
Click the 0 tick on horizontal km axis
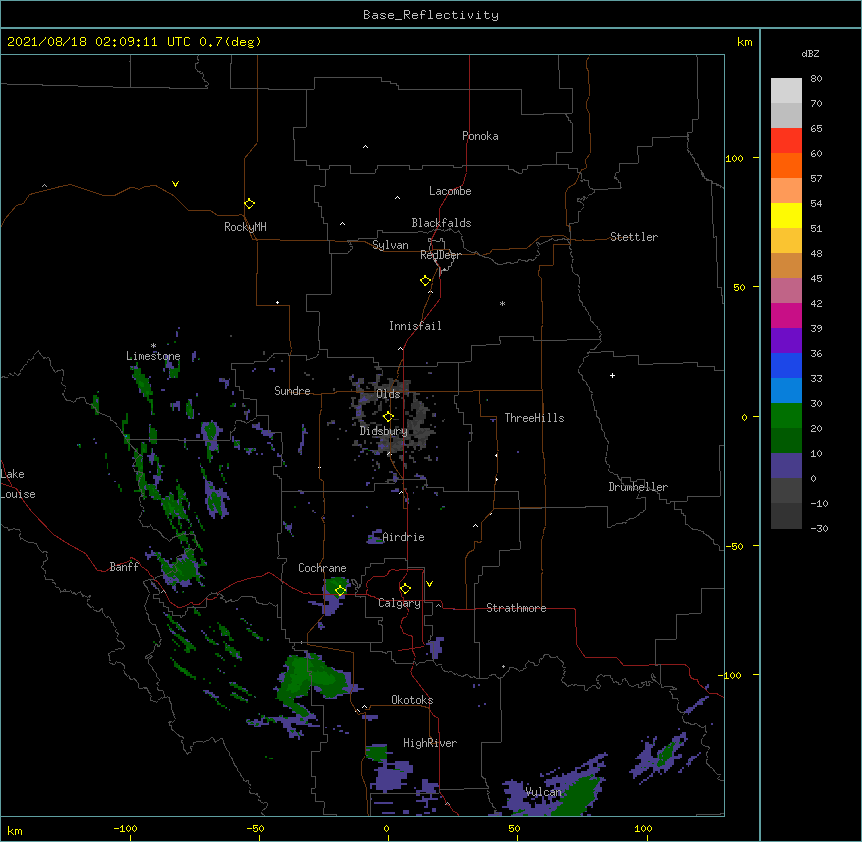386,828
